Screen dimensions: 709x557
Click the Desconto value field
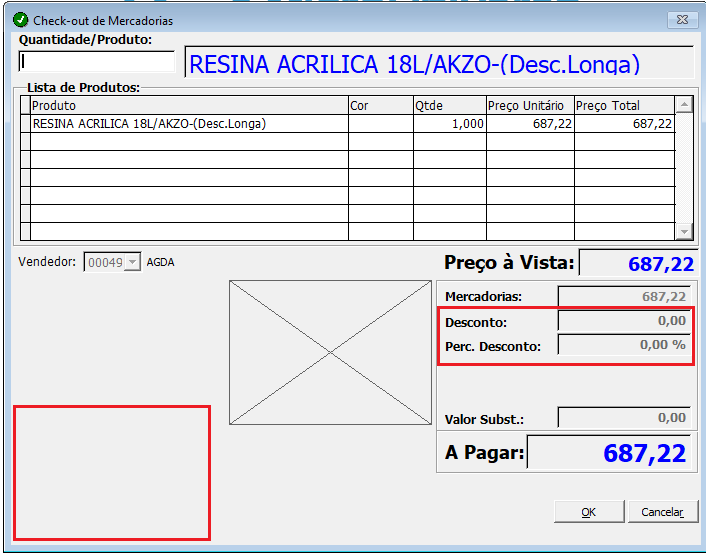point(624,321)
